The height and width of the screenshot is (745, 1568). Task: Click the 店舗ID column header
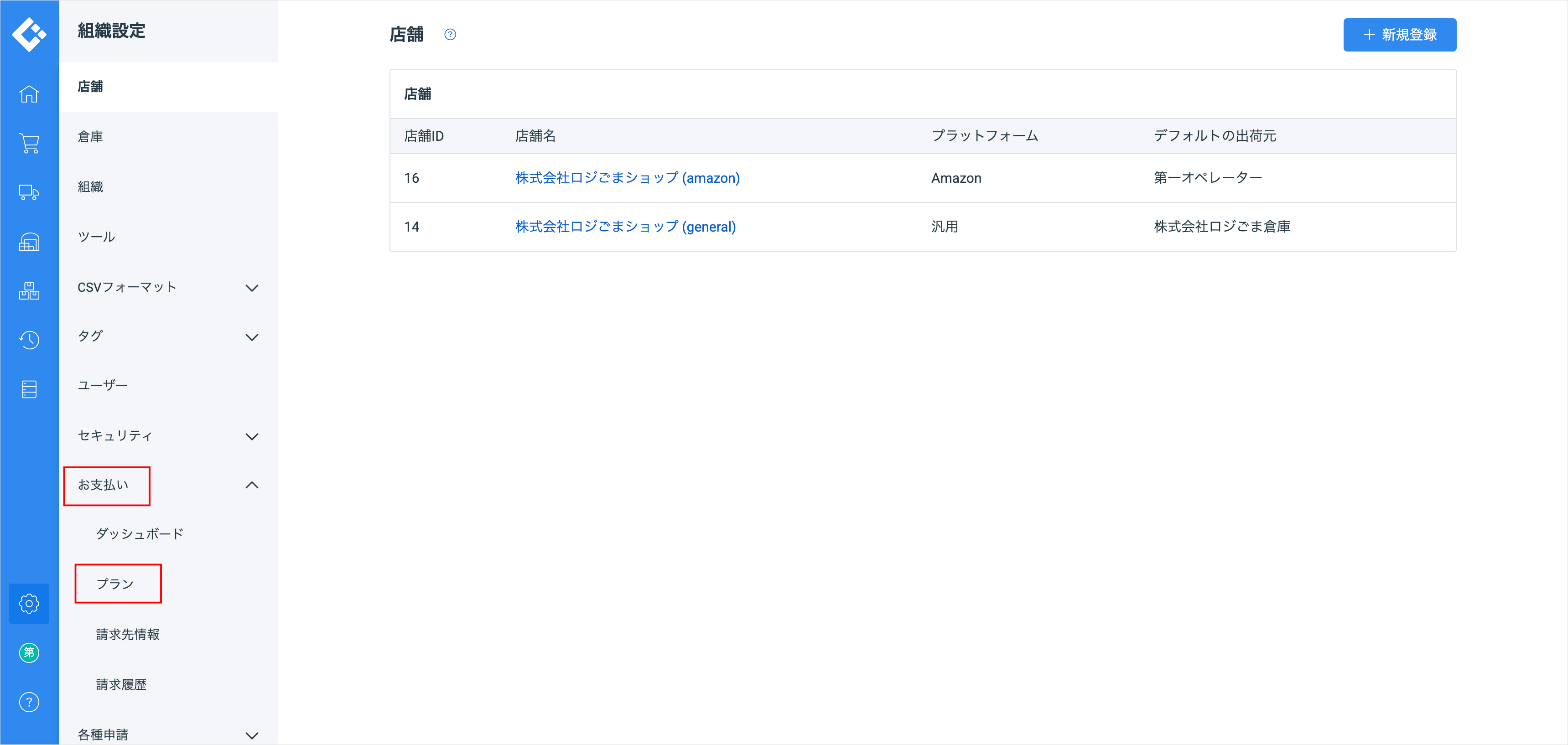pyautogui.click(x=424, y=136)
